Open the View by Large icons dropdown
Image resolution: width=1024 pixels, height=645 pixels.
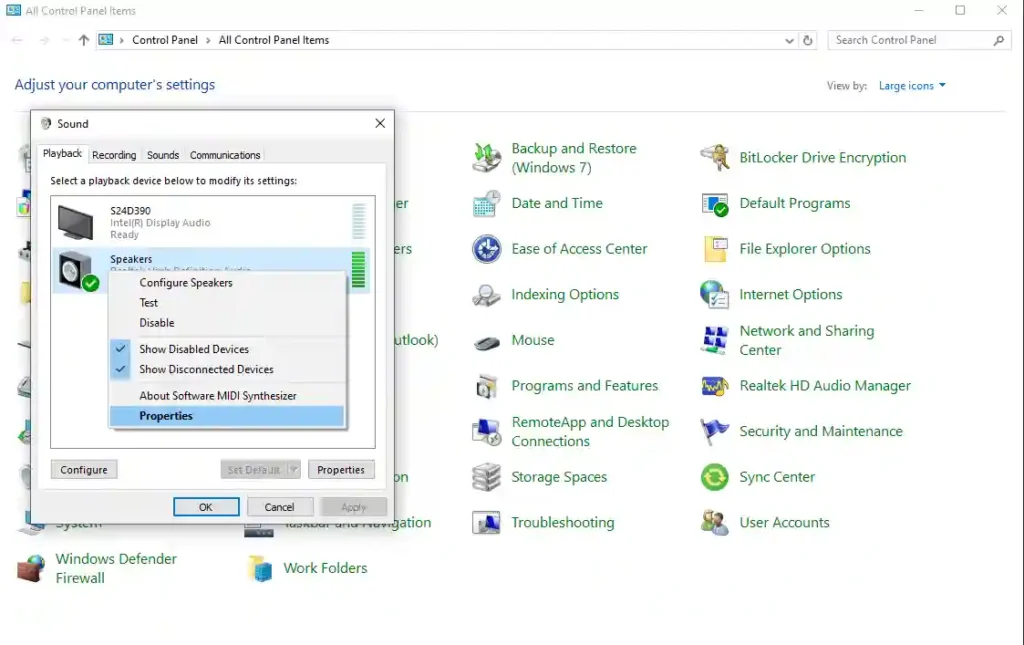[912, 86]
